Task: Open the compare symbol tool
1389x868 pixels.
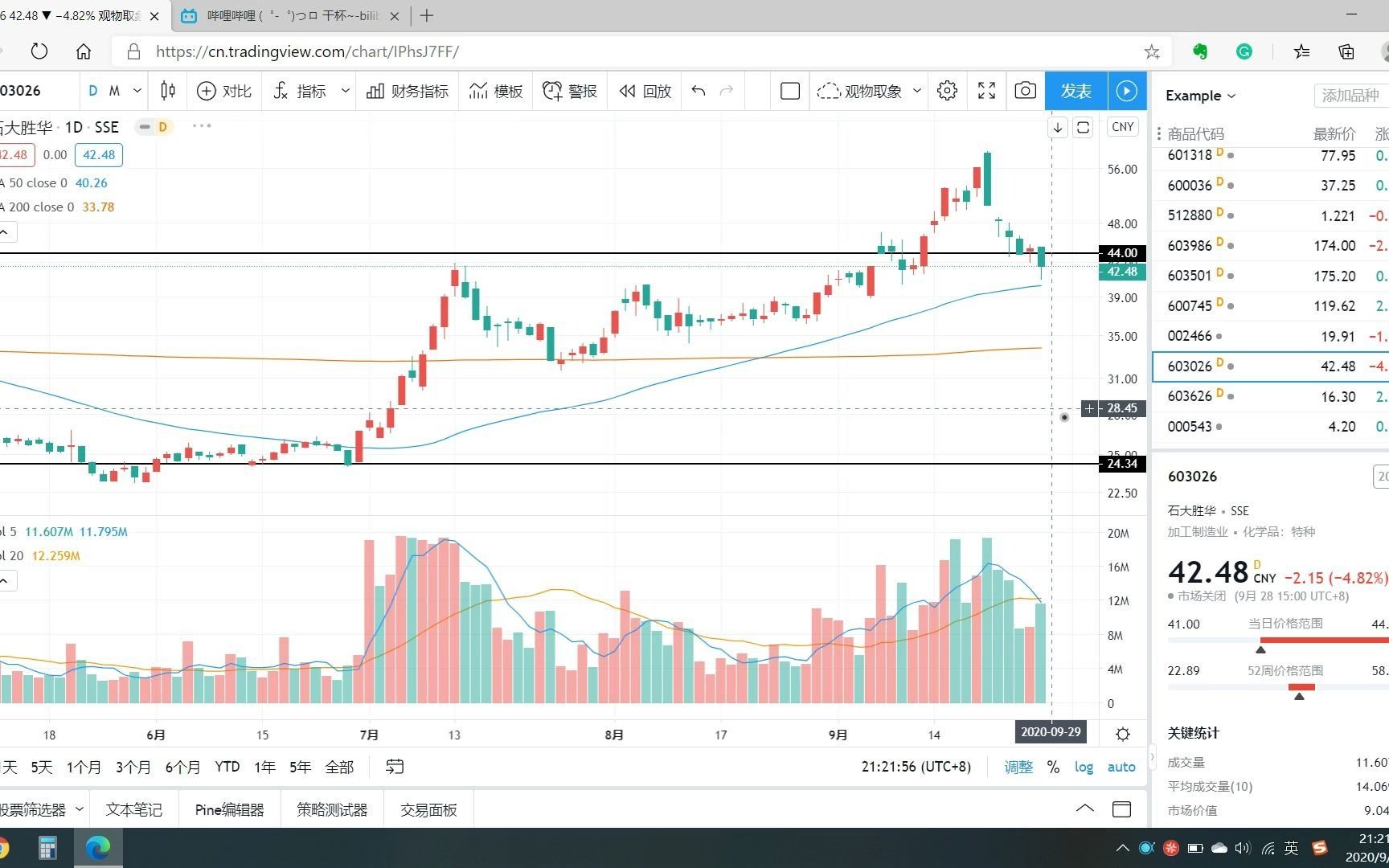Action: tap(224, 91)
